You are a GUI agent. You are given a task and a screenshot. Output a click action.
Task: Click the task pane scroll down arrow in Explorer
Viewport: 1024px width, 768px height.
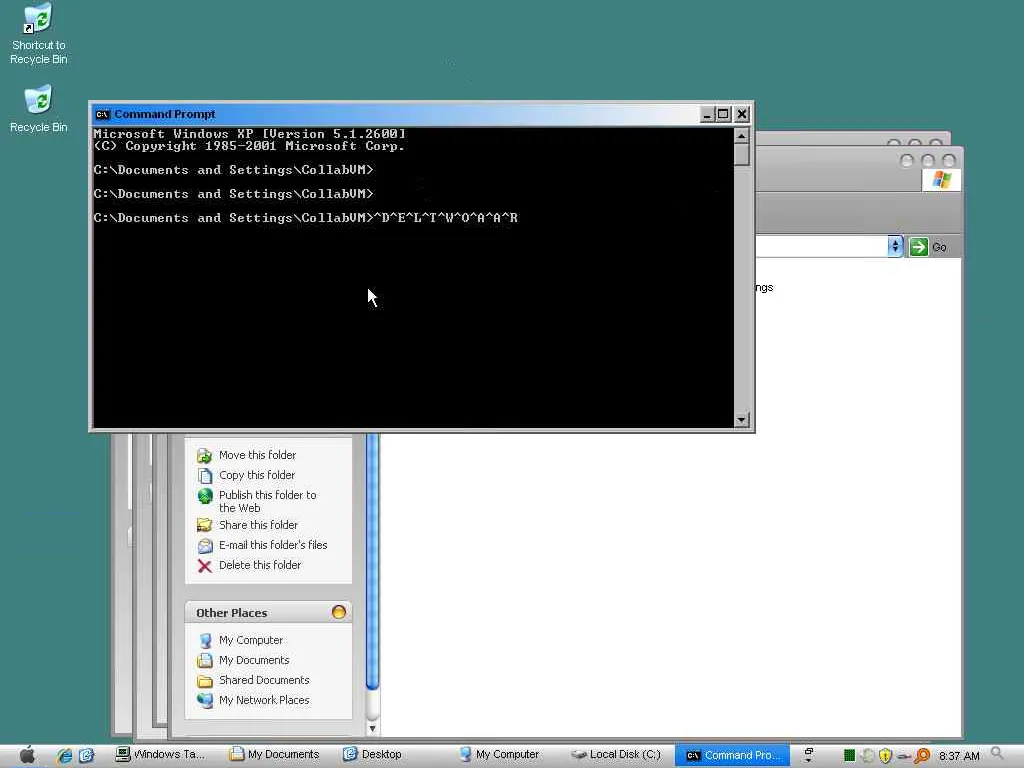[372, 728]
